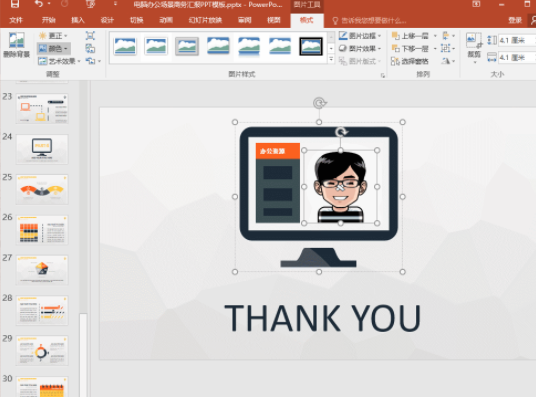Switch to the 审阅 (Review) tab
536x399 pixels.
point(244,20)
